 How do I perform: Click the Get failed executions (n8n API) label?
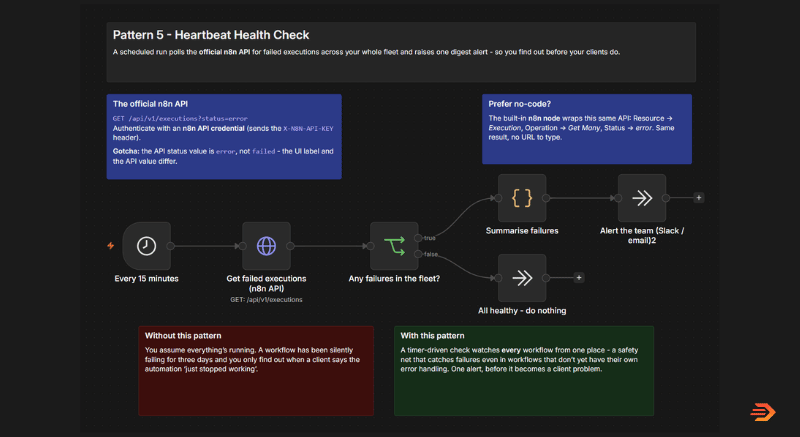[x=266, y=284]
